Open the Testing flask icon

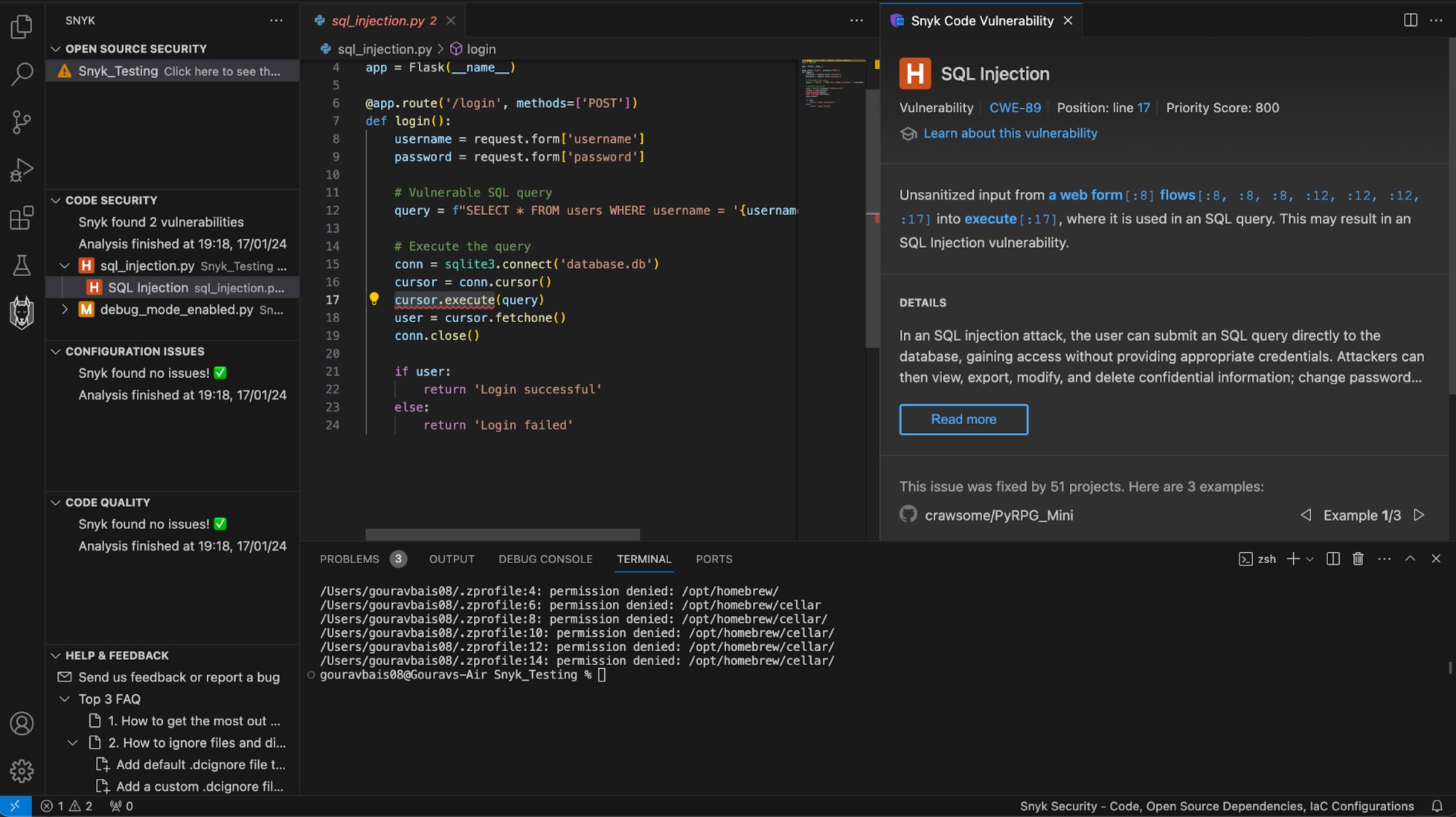click(22, 265)
